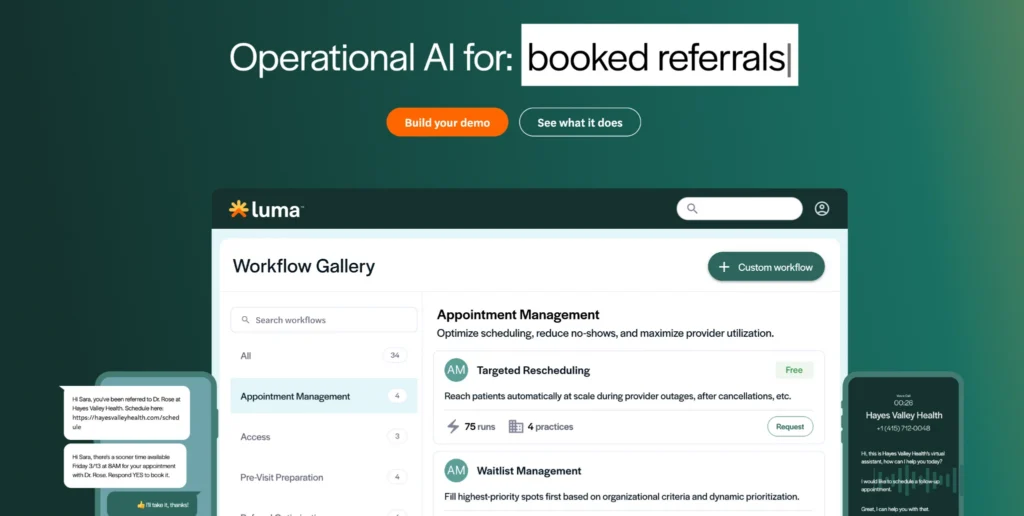Click the 34 count badge beside All
Viewport: 1024px width, 516px height.
pos(394,355)
